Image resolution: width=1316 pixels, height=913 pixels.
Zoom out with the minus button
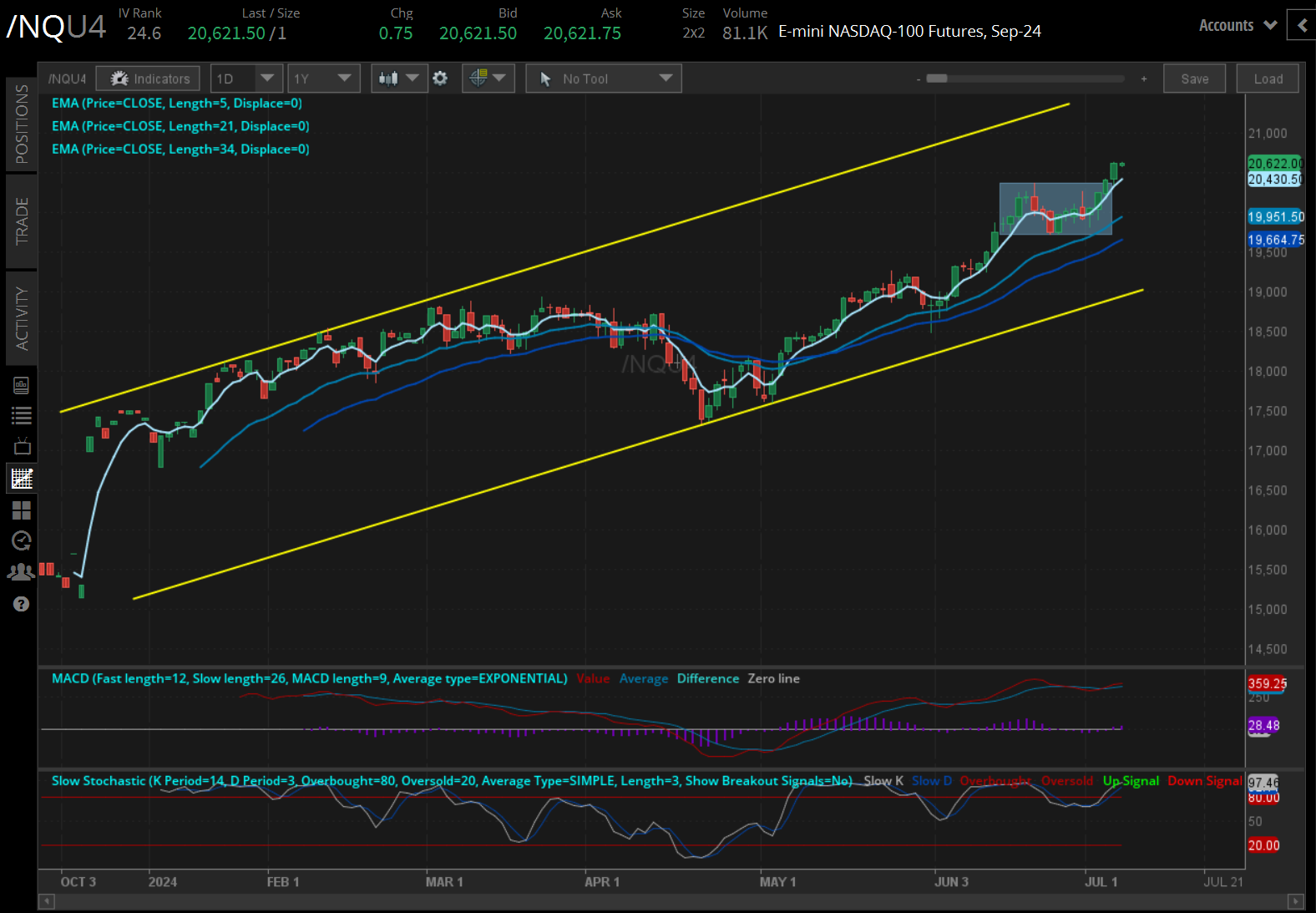point(919,79)
